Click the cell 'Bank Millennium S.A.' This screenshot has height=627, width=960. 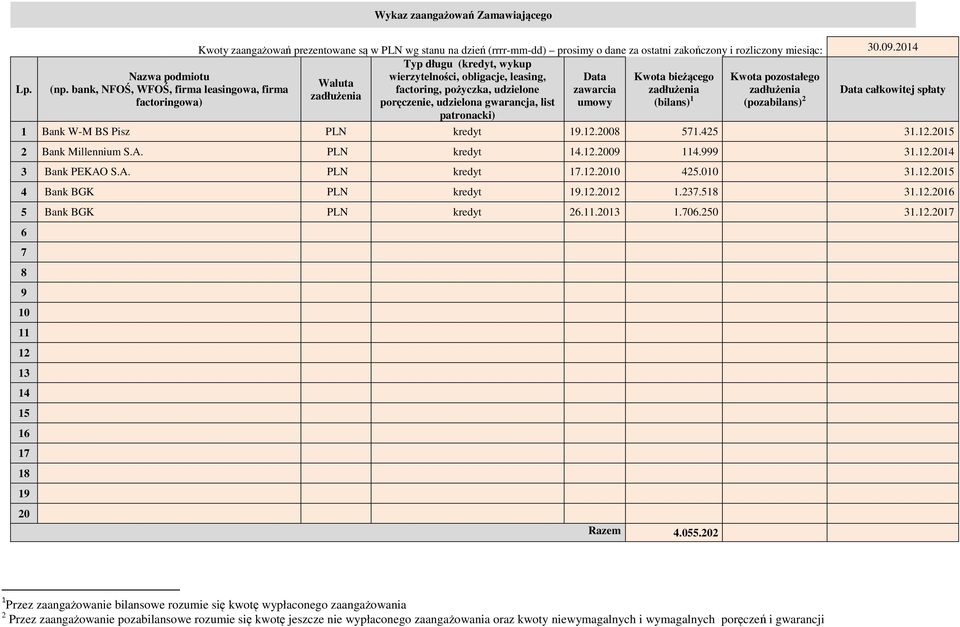click(169, 152)
